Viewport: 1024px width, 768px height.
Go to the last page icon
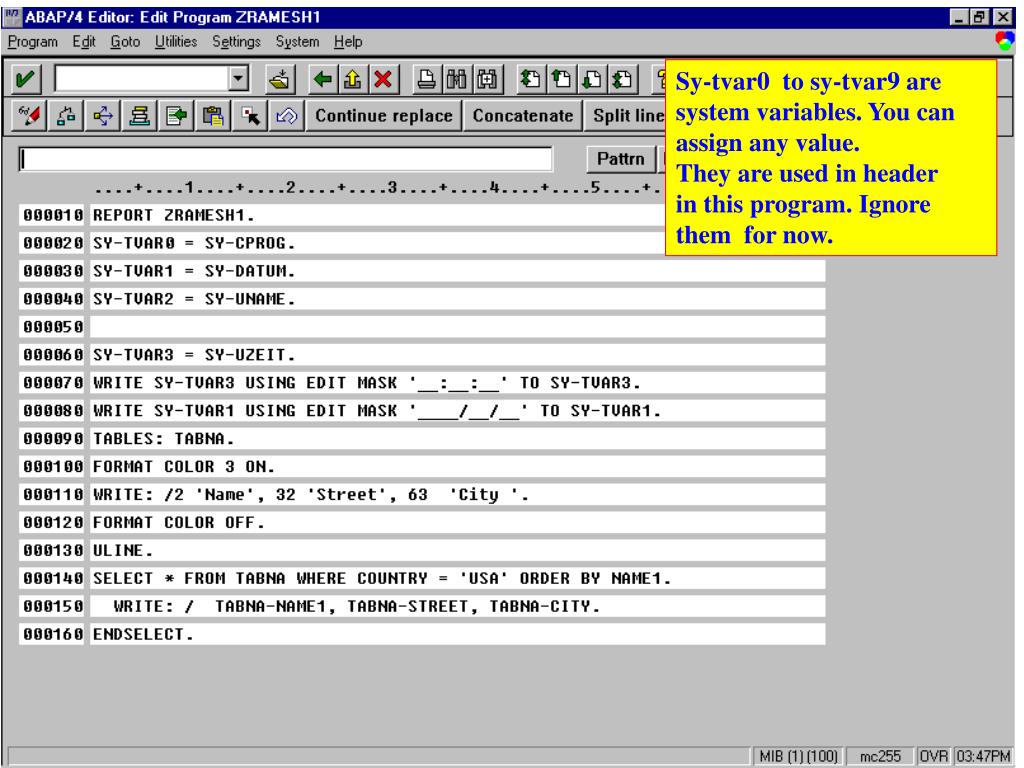[x=622, y=80]
